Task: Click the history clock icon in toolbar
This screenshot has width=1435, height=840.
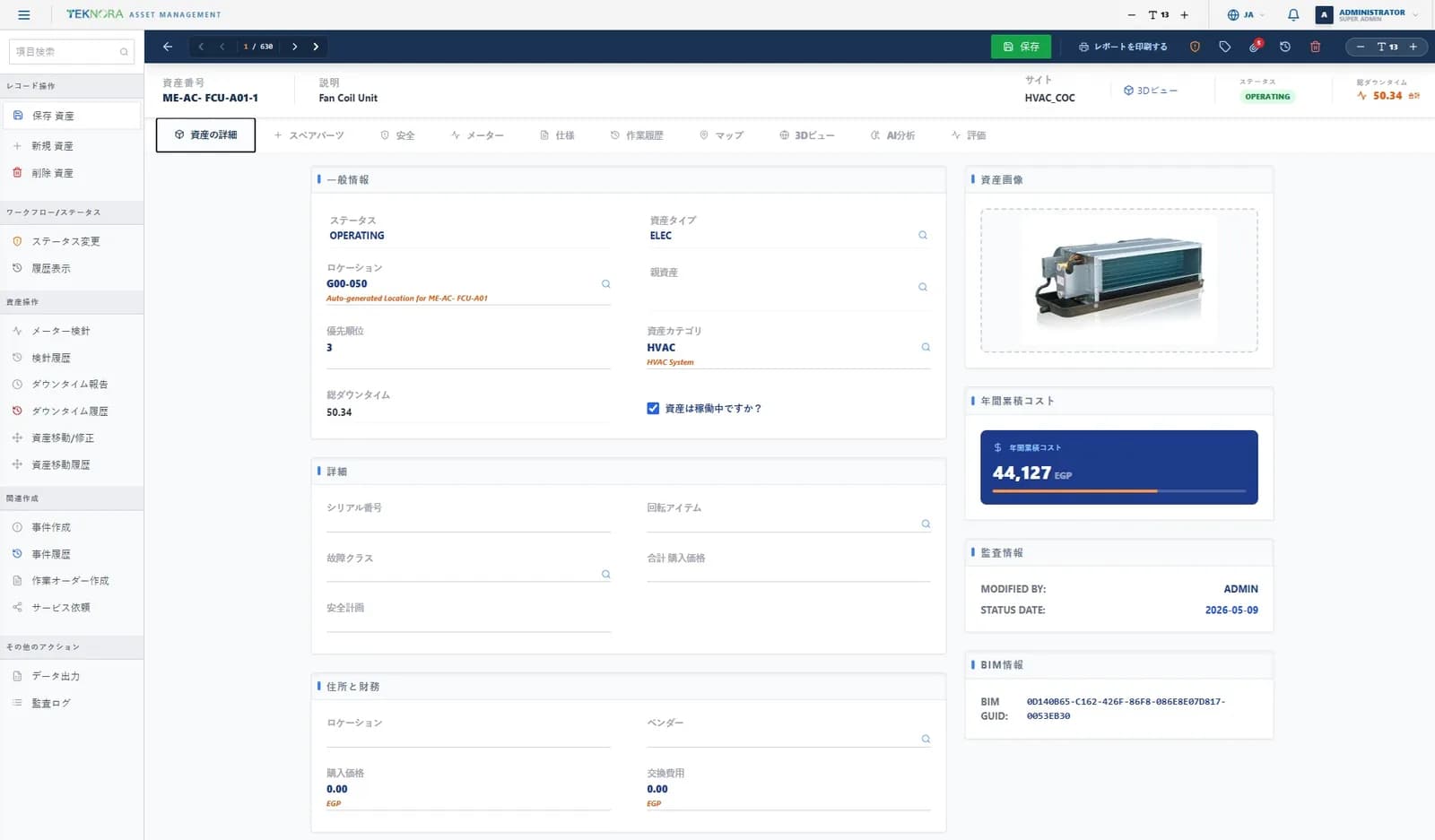Action: coord(1285,47)
